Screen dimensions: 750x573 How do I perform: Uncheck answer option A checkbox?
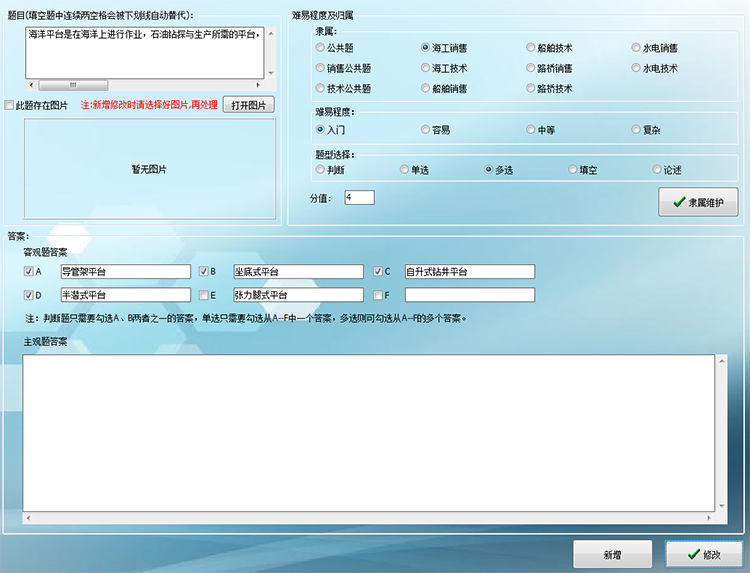[28, 271]
